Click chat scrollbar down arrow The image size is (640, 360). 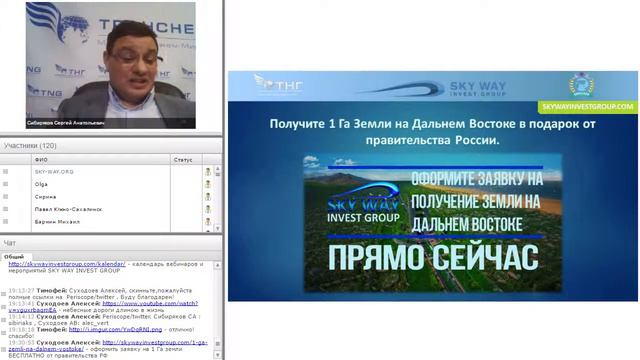218,355
